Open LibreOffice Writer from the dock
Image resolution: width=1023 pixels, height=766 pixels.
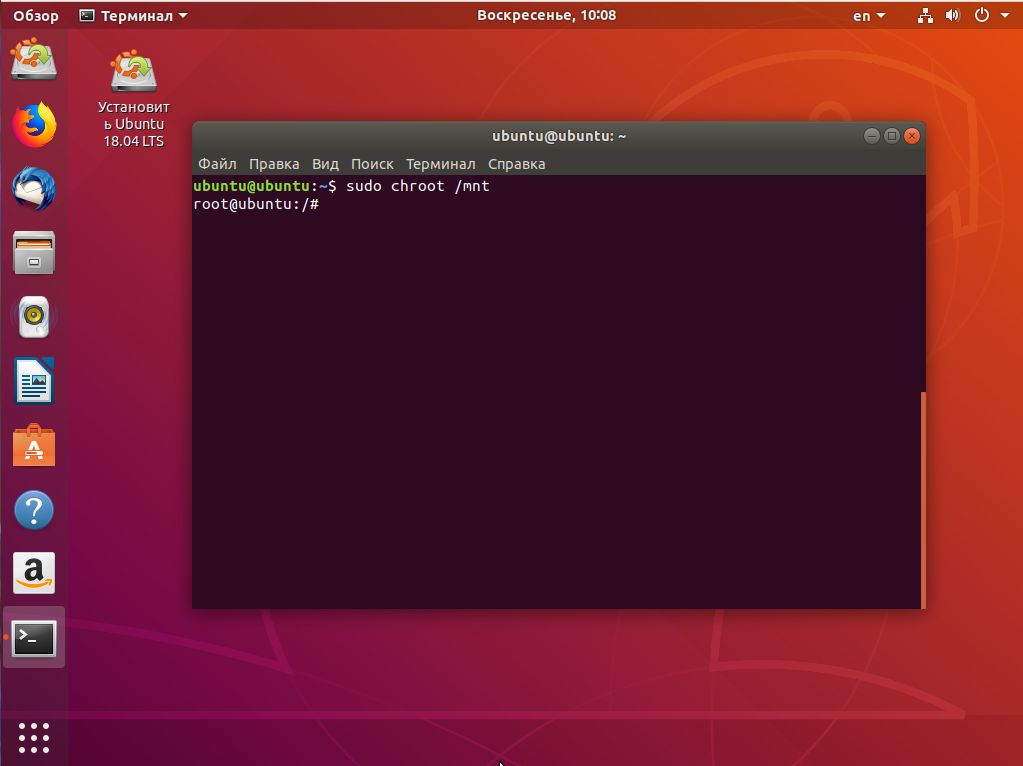pyautogui.click(x=34, y=381)
